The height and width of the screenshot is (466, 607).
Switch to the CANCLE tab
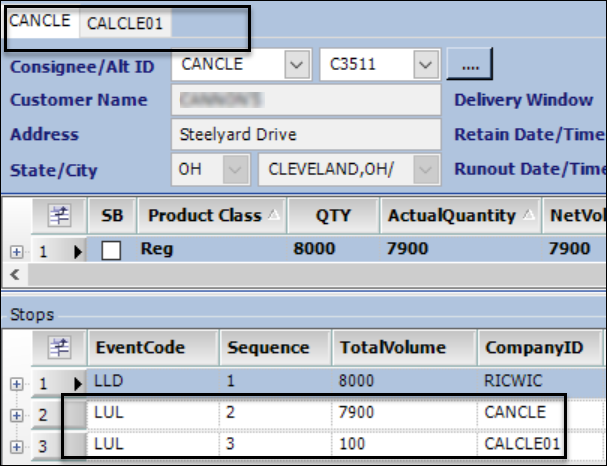click(40, 22)
